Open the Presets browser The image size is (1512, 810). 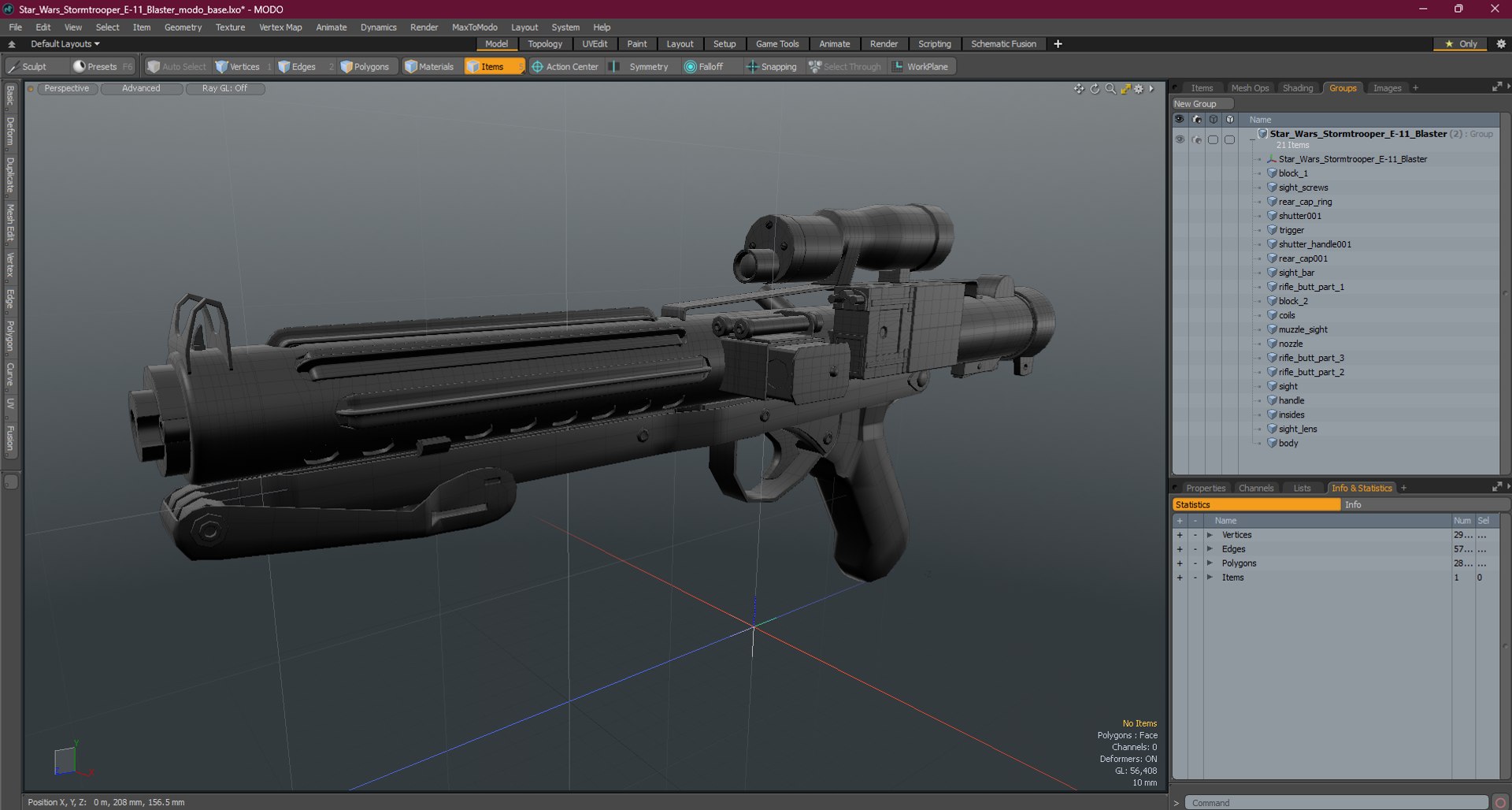(x=102, y=67)
